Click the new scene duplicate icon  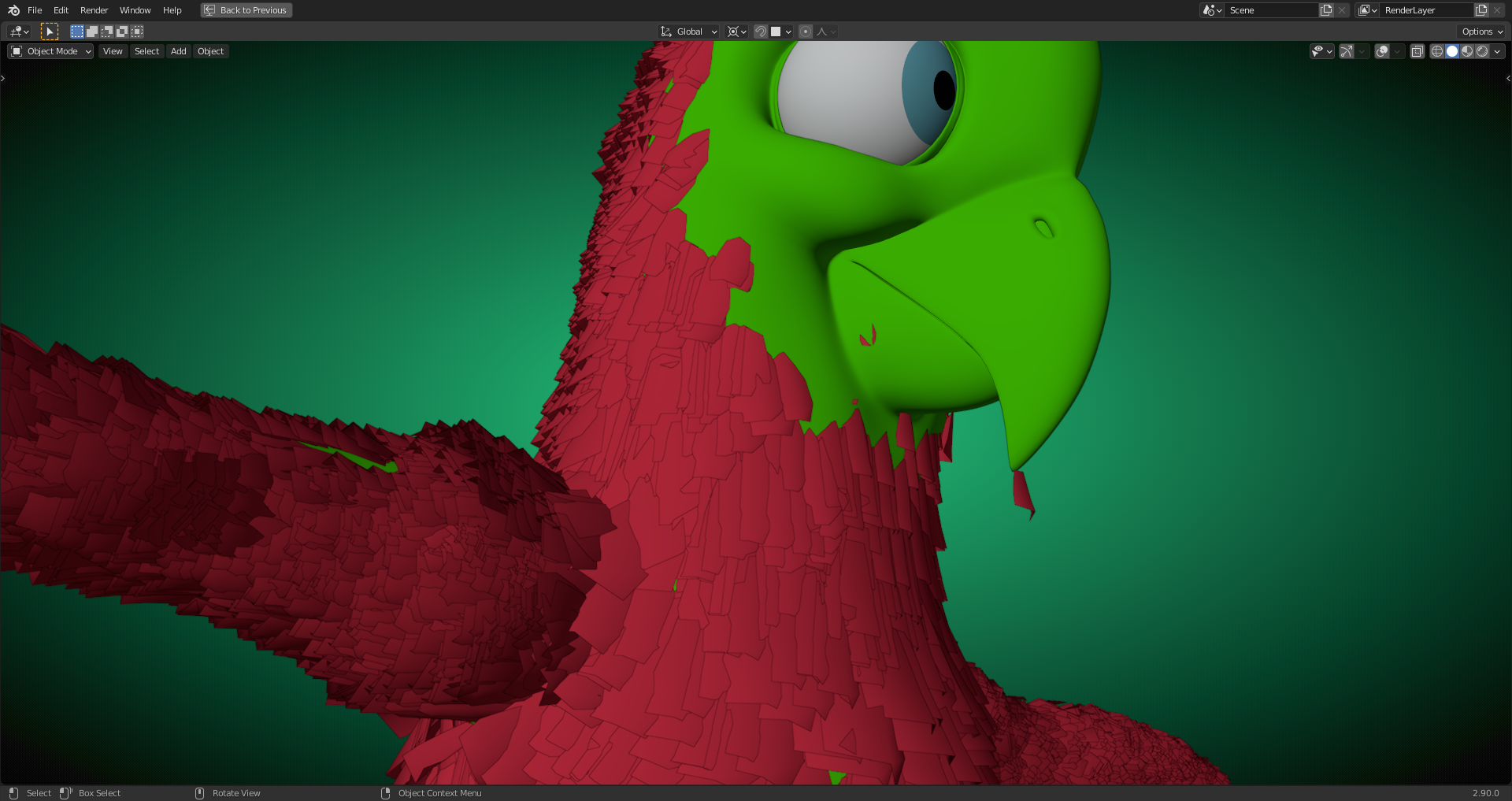click(1326, 10)
